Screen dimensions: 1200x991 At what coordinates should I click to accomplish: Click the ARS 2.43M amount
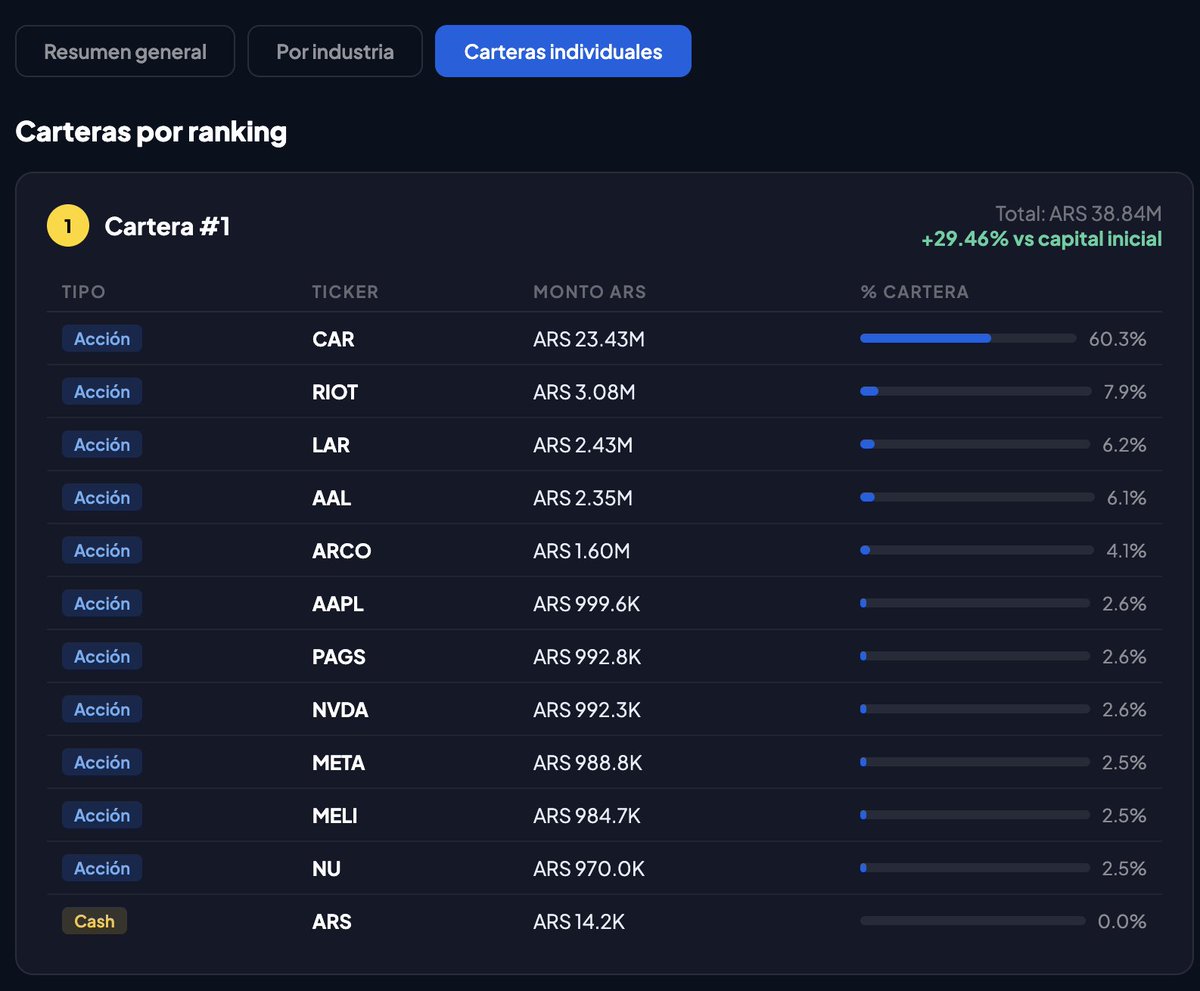pos(583,445)
